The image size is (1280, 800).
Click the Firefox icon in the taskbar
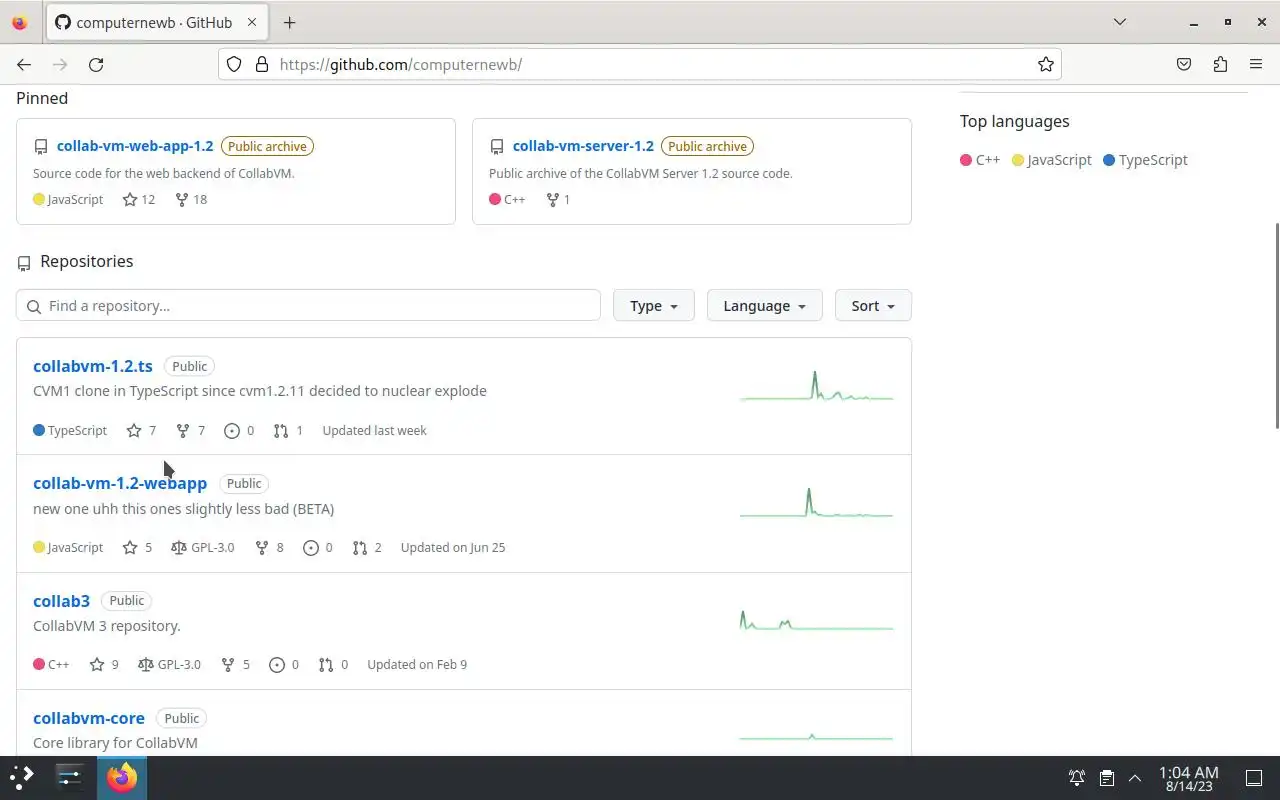tap(122, 777)
